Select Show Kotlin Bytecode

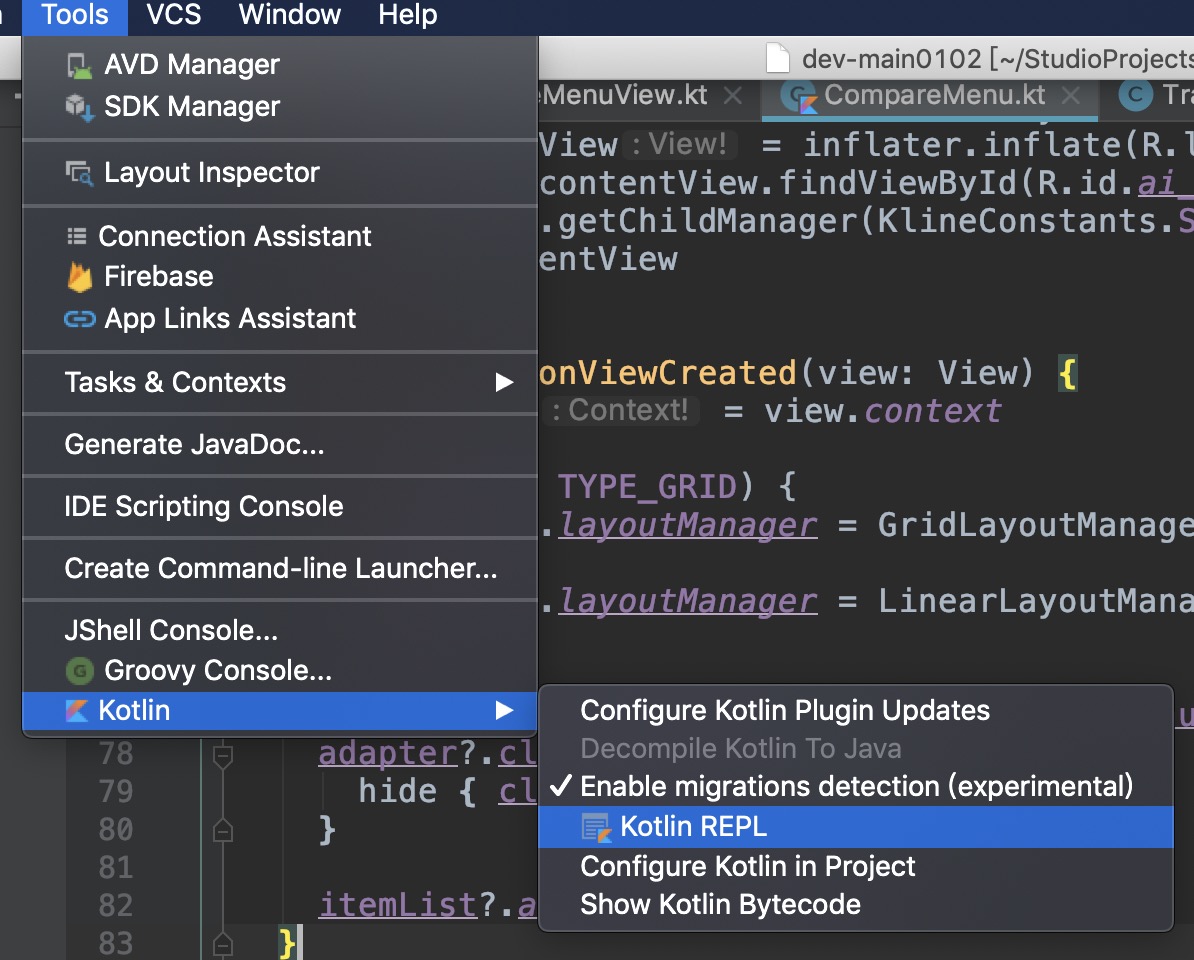point(856,905)
